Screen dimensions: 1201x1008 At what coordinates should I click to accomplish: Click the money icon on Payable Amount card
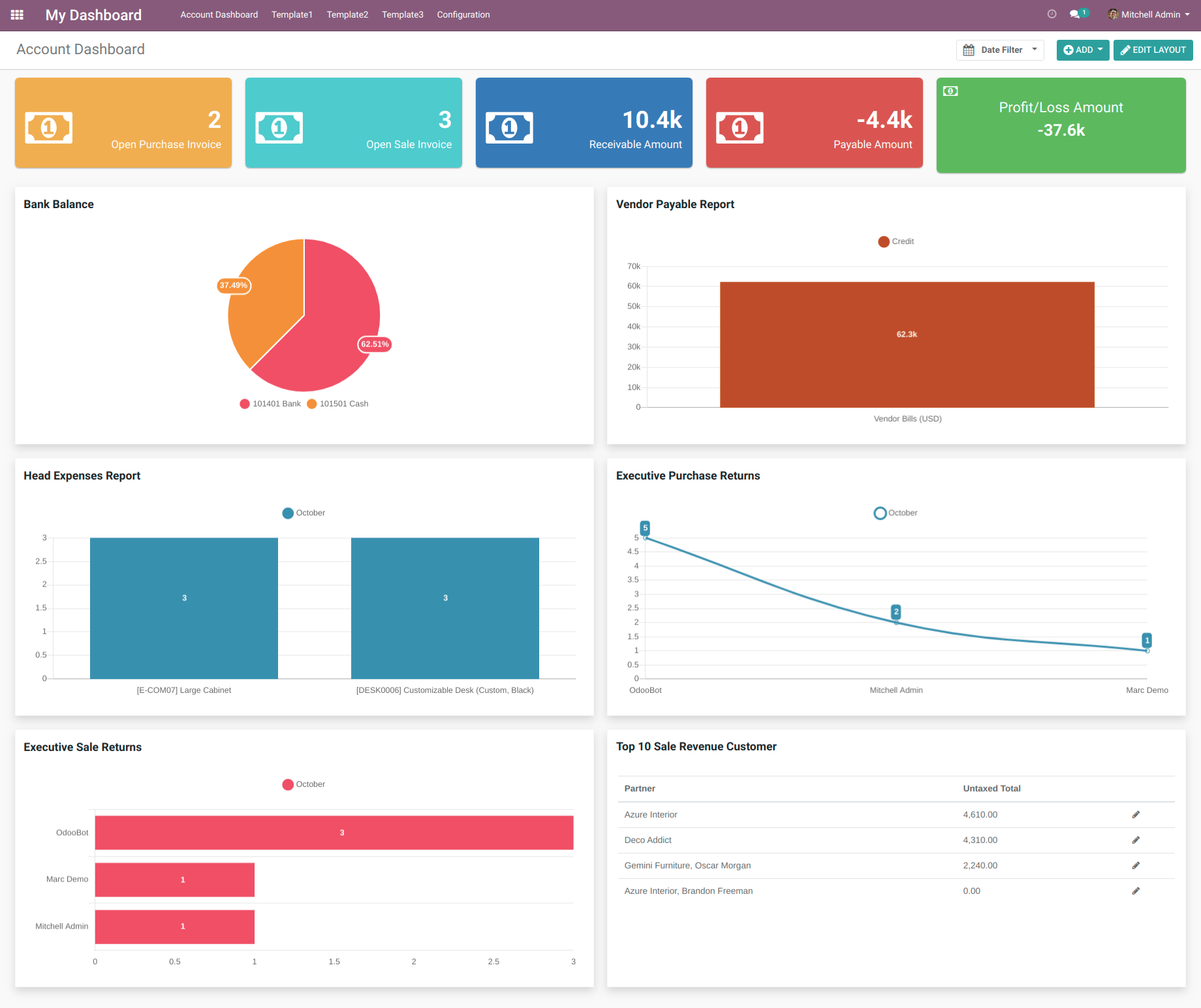tap(740, 128)
